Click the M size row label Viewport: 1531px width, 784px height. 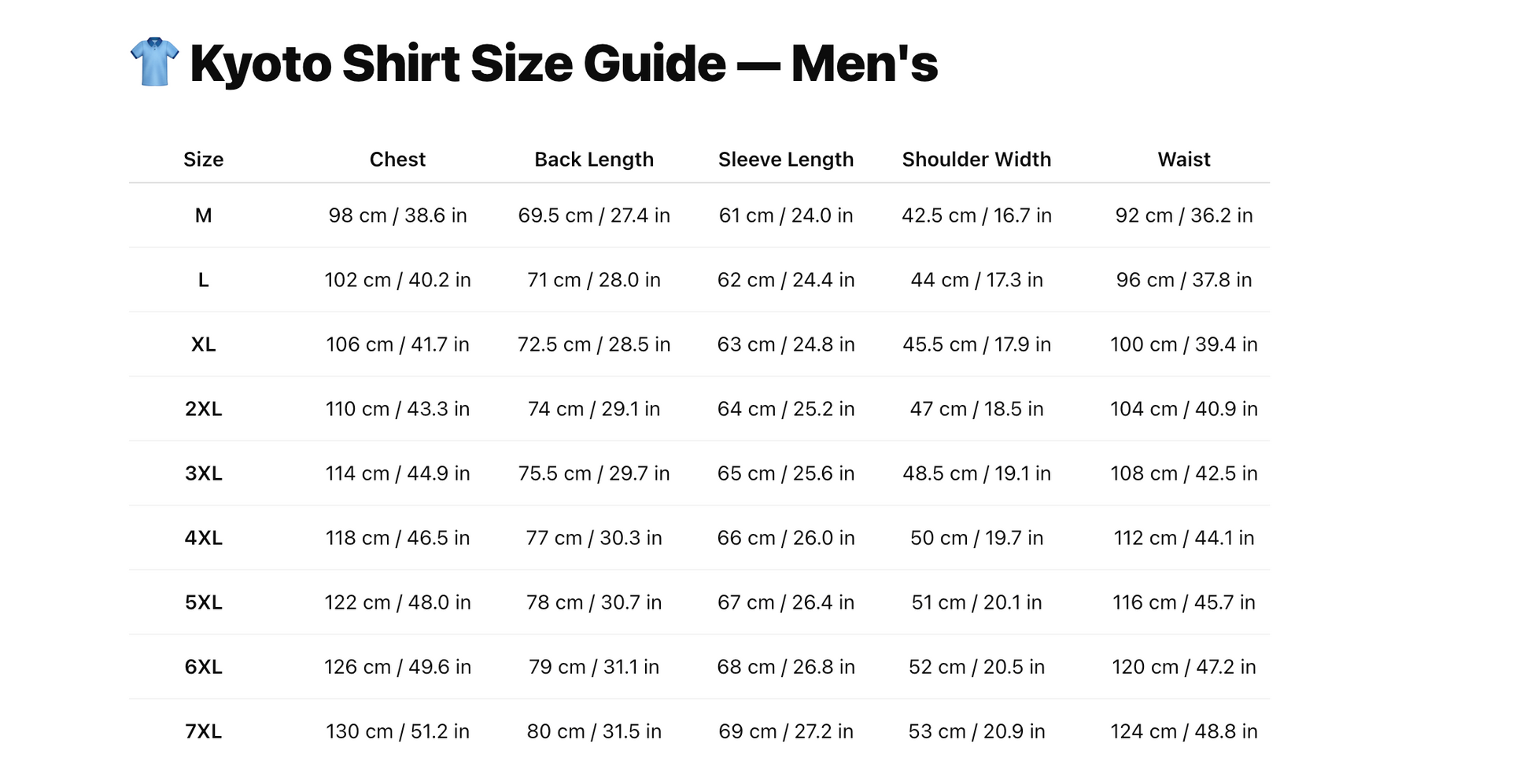(203, 215)
